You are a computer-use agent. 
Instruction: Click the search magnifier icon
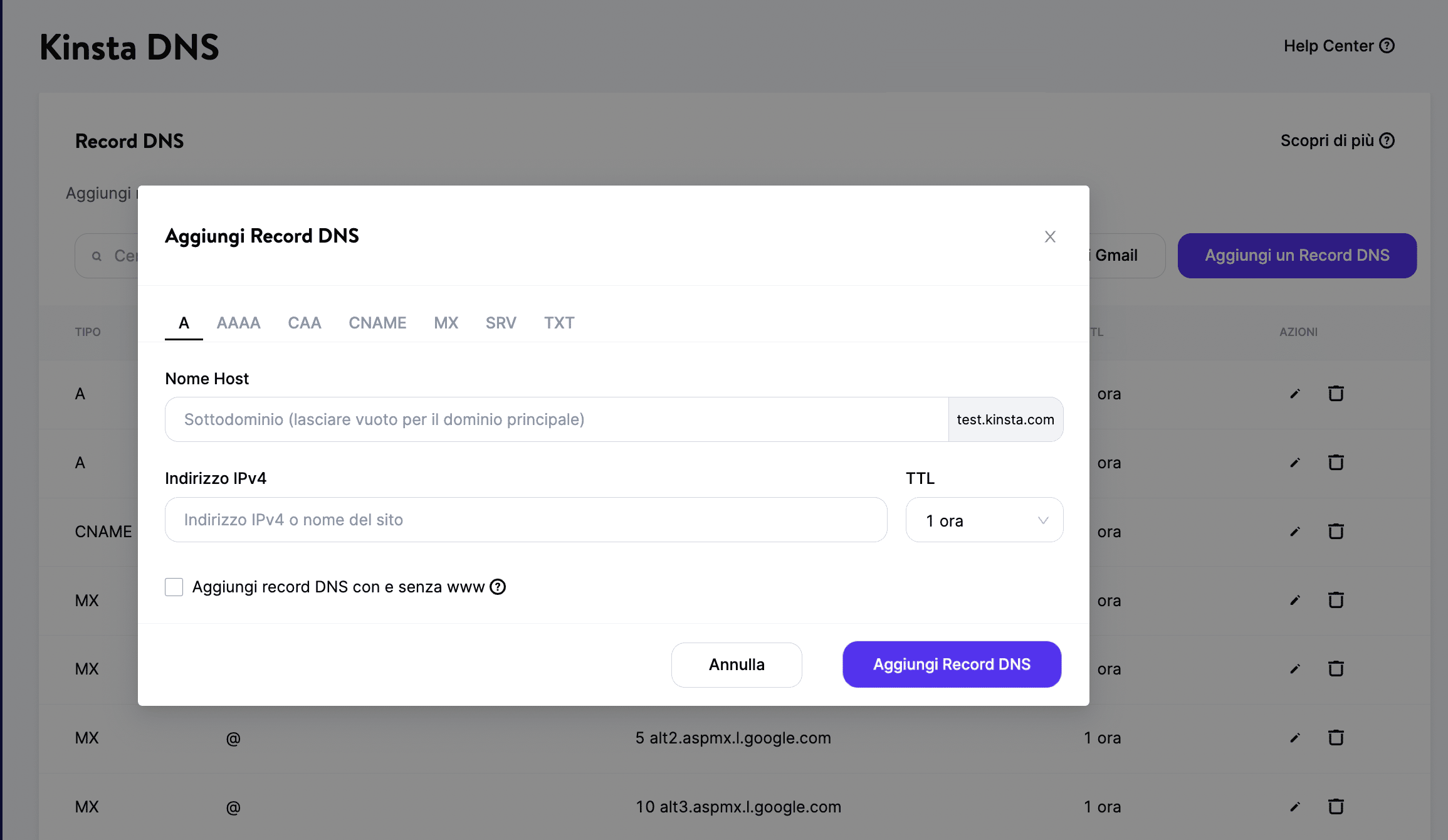tap(97, 256)
